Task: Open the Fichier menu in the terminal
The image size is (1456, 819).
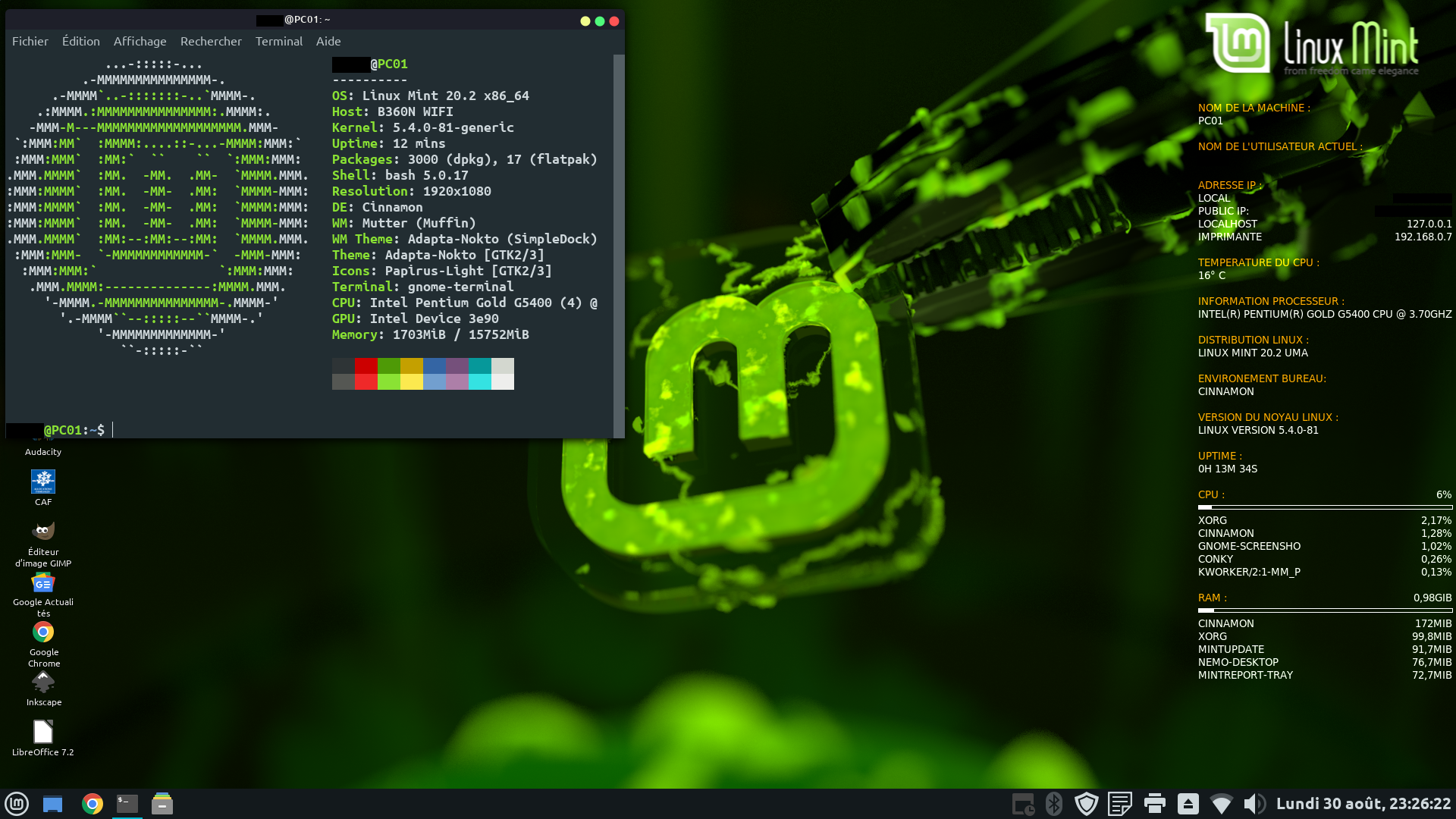Action: pos(30,41)
